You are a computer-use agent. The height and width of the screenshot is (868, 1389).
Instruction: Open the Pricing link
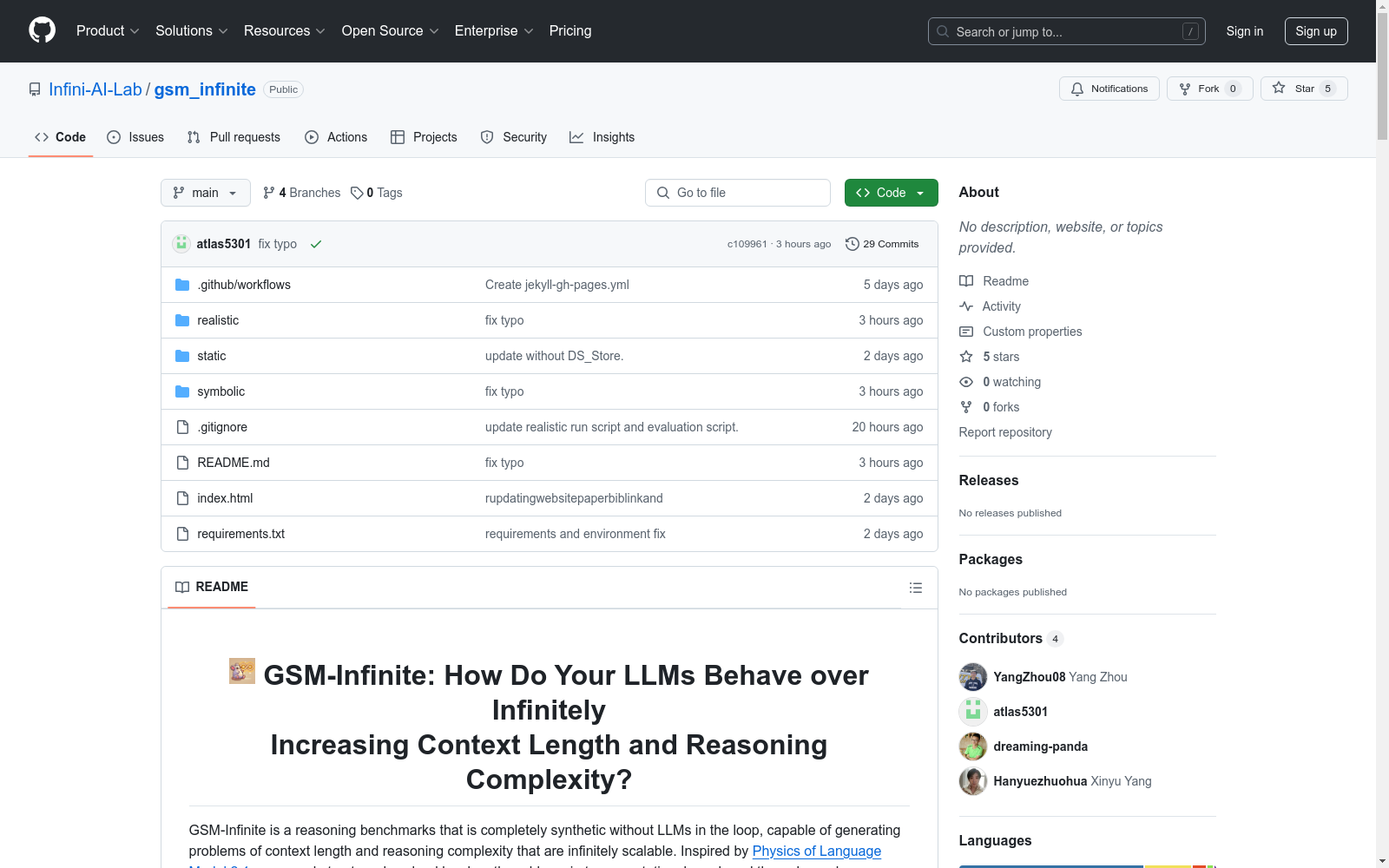click(x=570, y=31)
